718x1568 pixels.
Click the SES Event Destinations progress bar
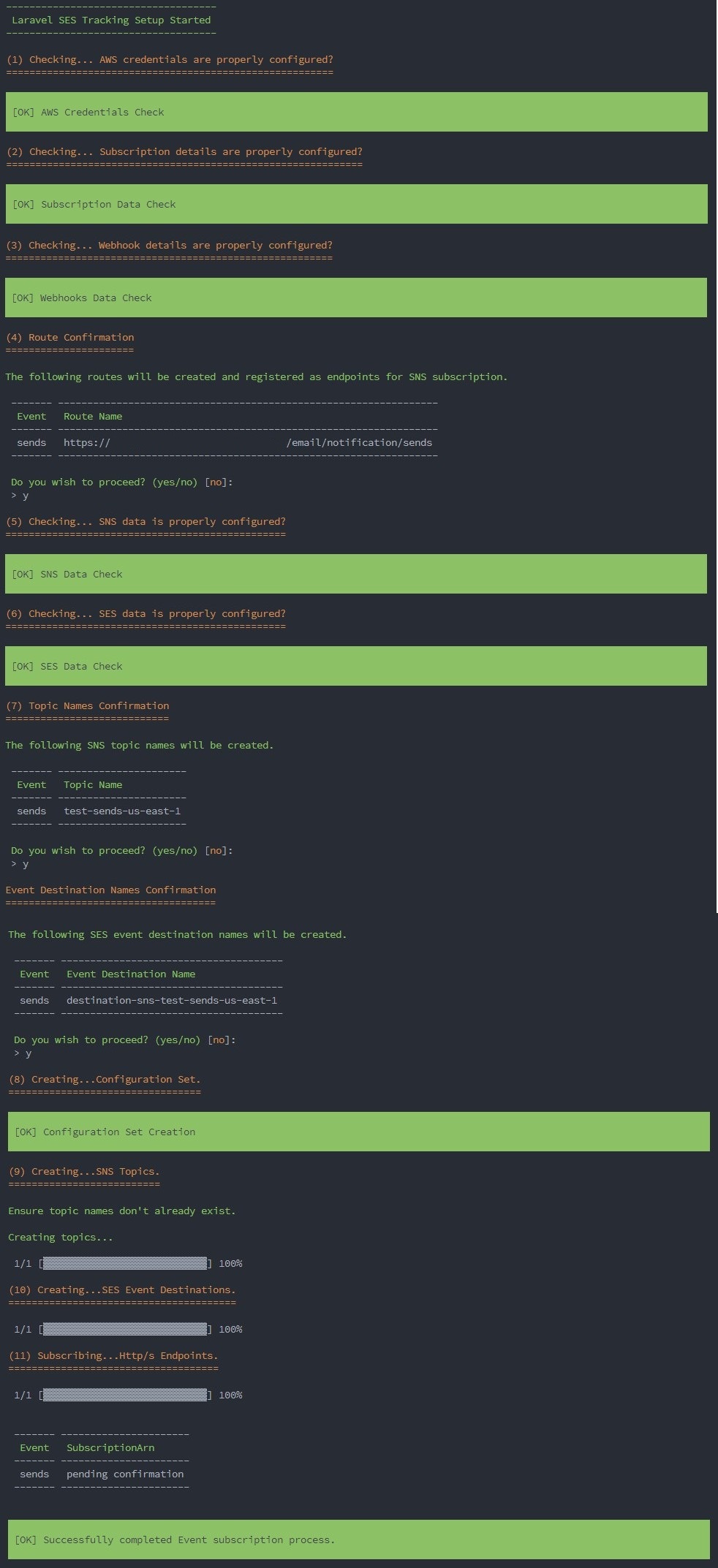coord(125,1329)
